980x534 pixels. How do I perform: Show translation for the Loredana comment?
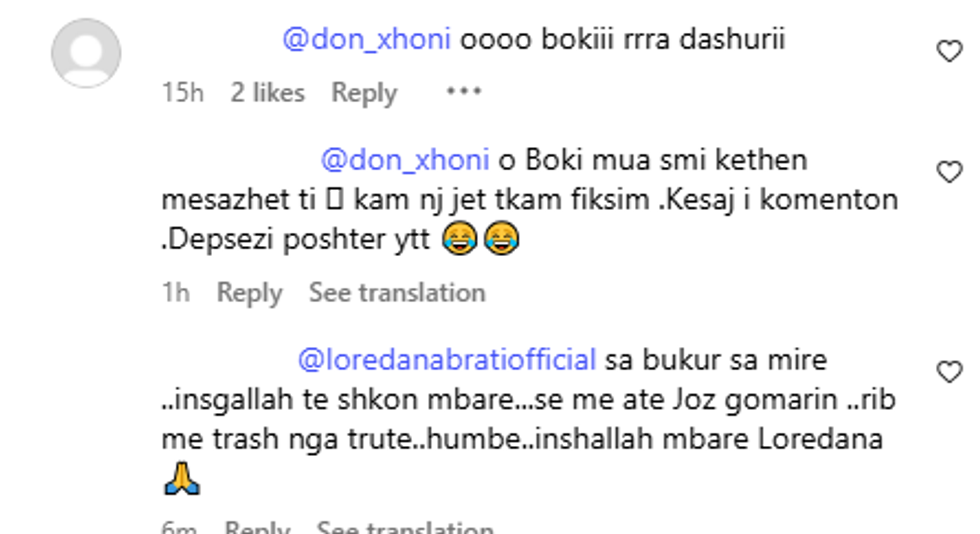[x=405, y=527]
